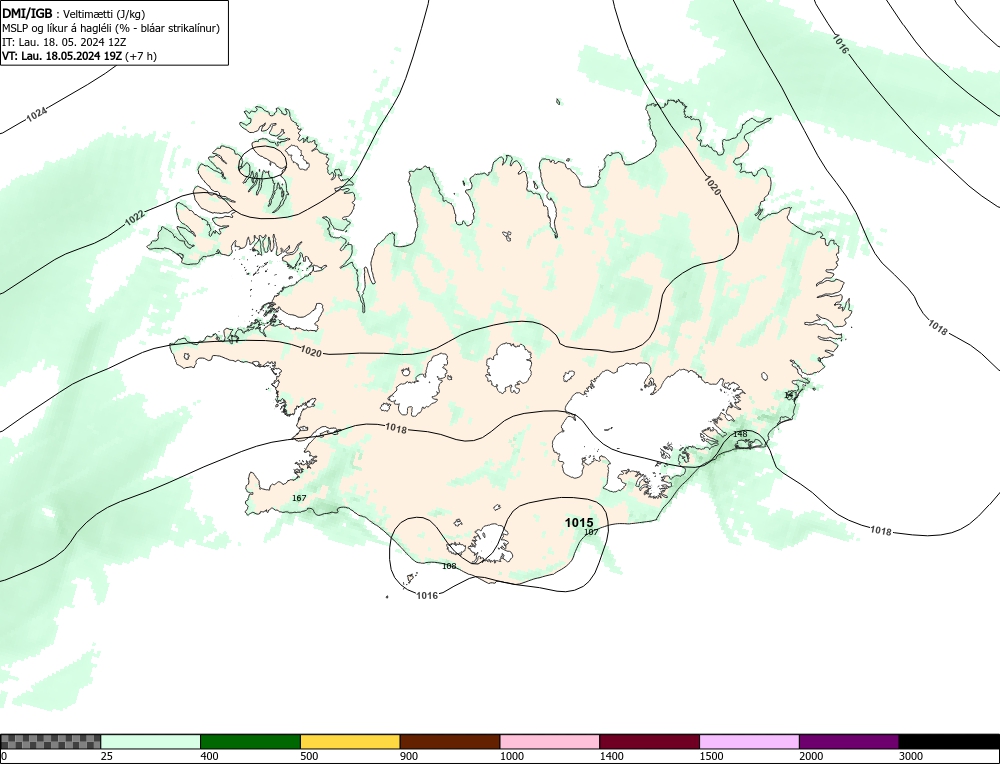Click the 1020 isobar label over northeast Iceland
1000x764 pixels.
712,185
